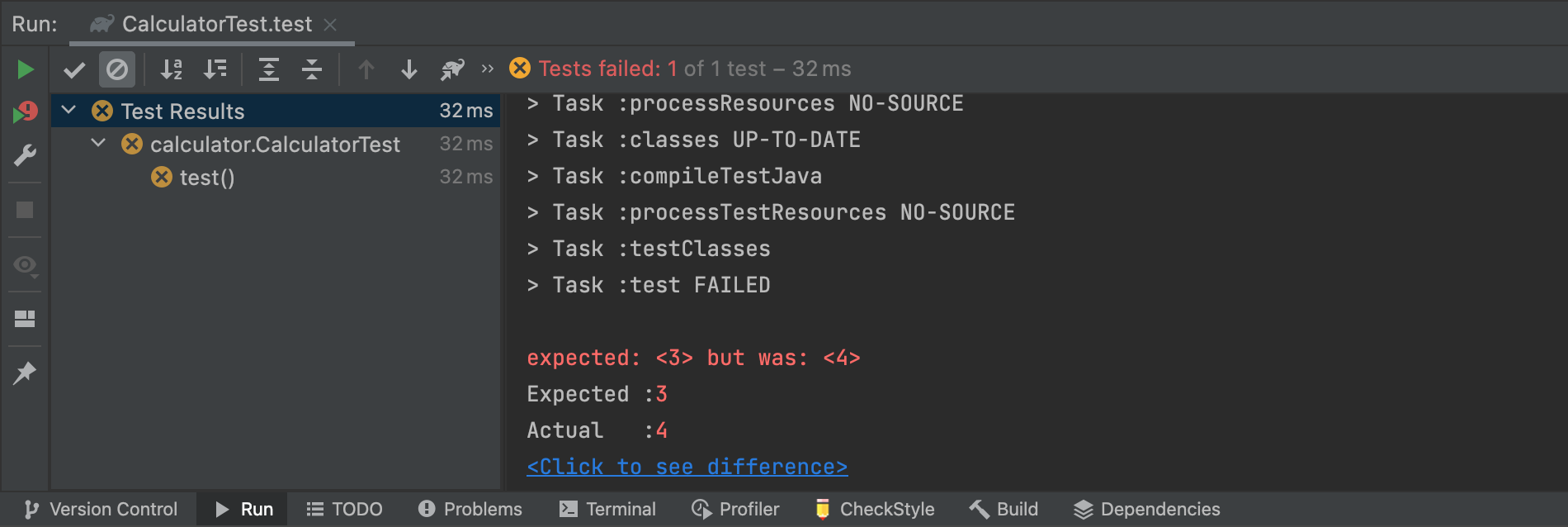Open the Terminal tool window tab

(x=607, y=509)
